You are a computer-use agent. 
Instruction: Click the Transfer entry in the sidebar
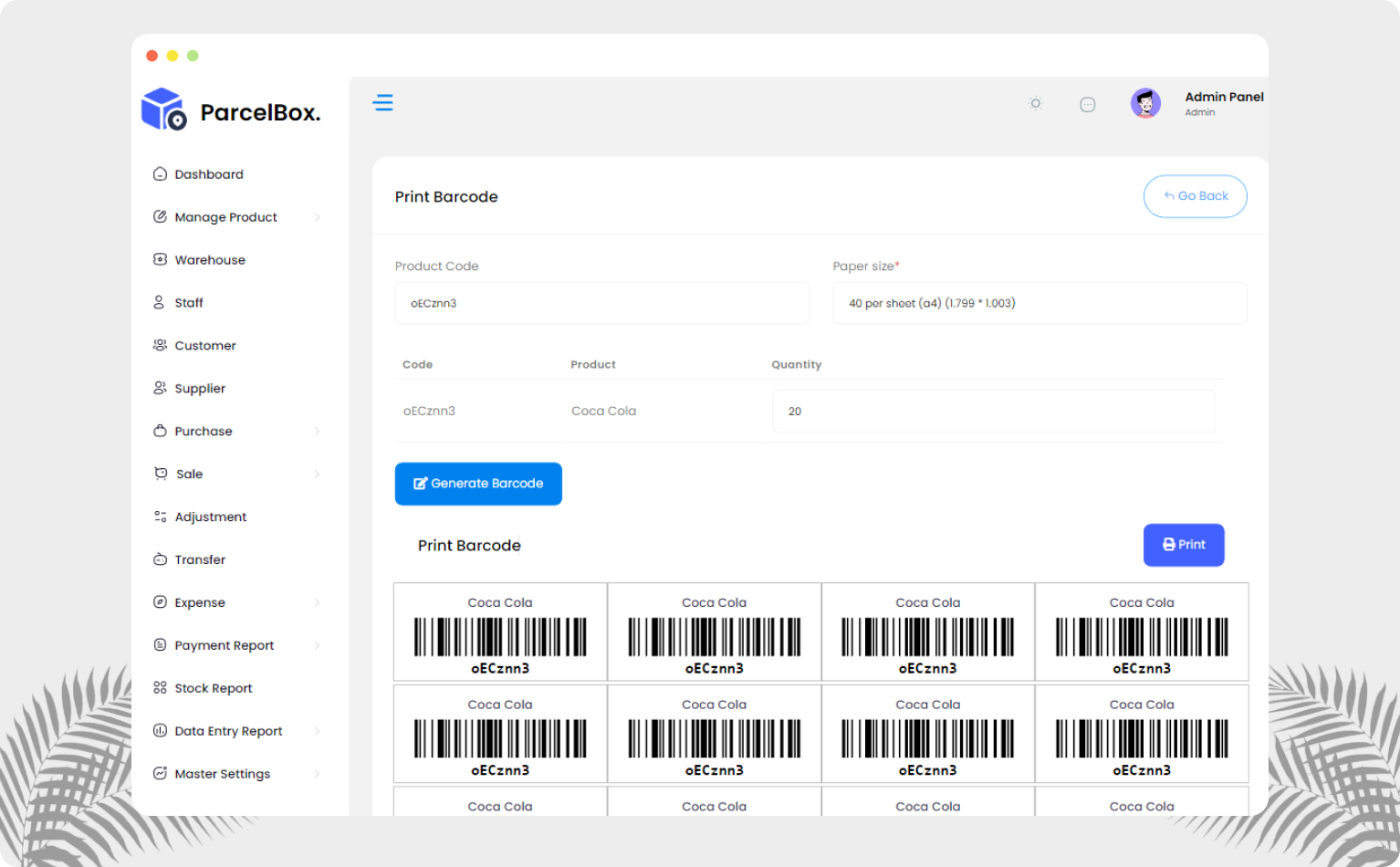(200, 559)
